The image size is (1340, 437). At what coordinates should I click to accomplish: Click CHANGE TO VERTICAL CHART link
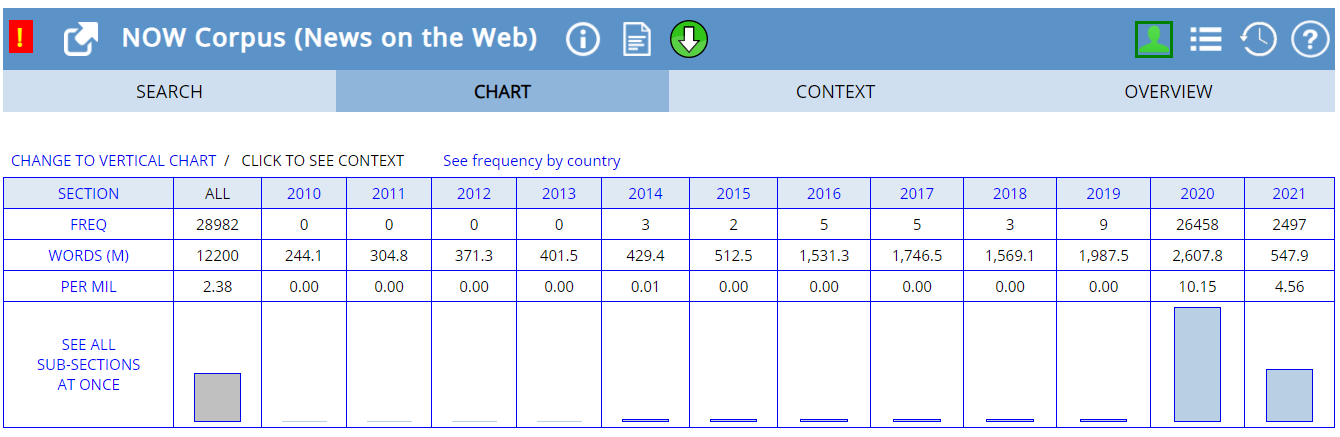114,161
